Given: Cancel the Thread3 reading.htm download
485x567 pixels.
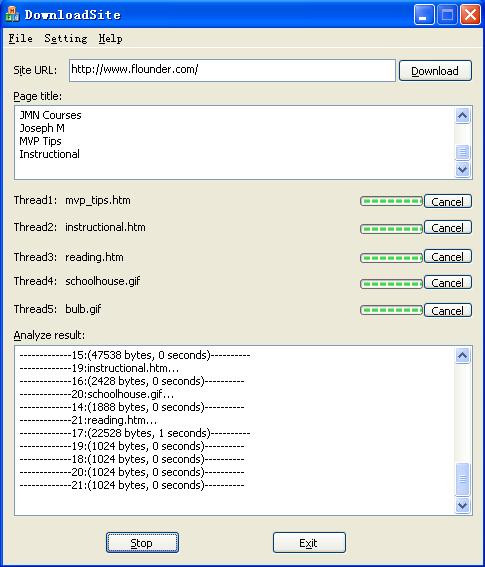Looking at the screenshot, I should click(448, 257).
